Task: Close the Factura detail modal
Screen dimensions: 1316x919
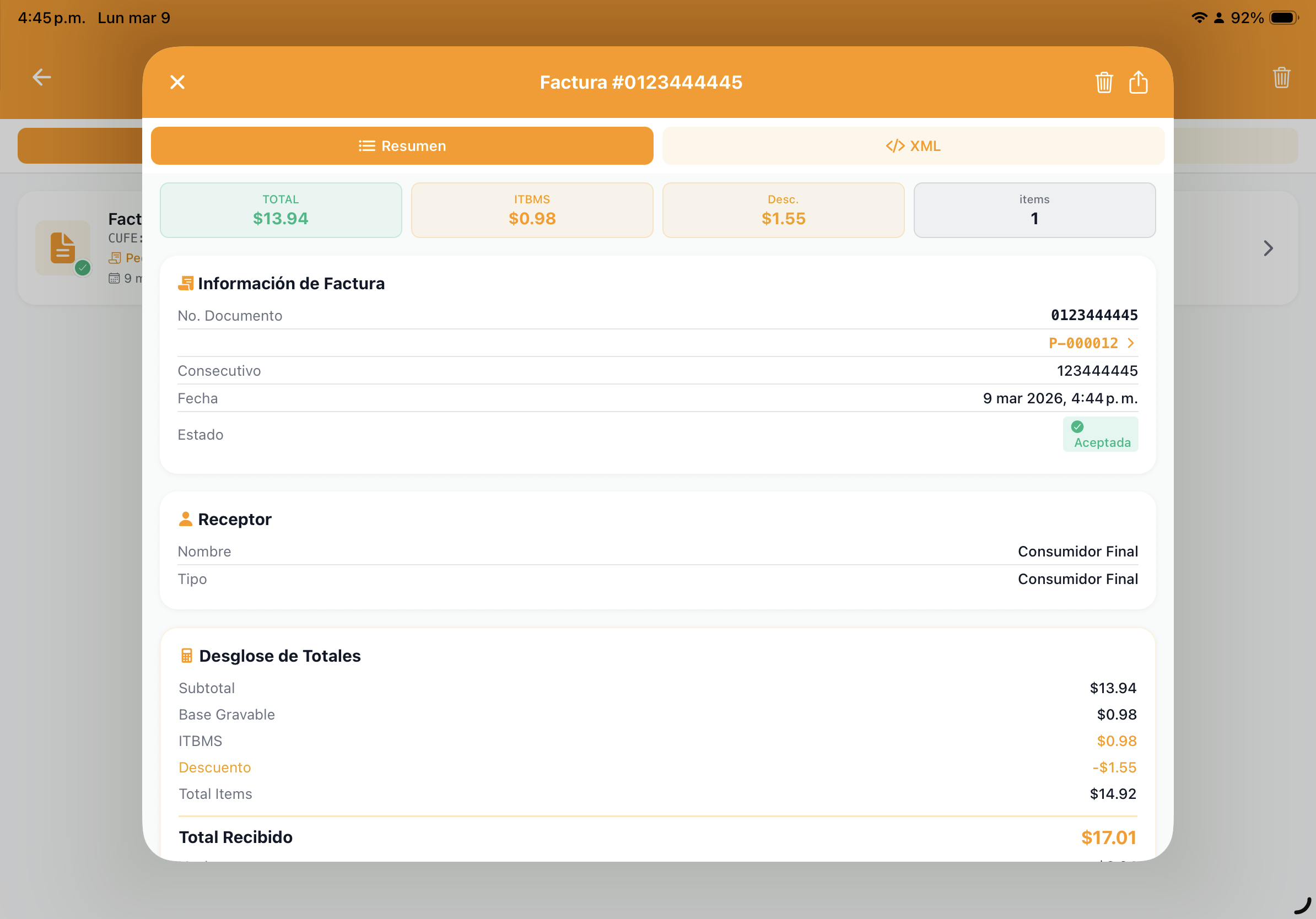Action: (x=177, y=82)
